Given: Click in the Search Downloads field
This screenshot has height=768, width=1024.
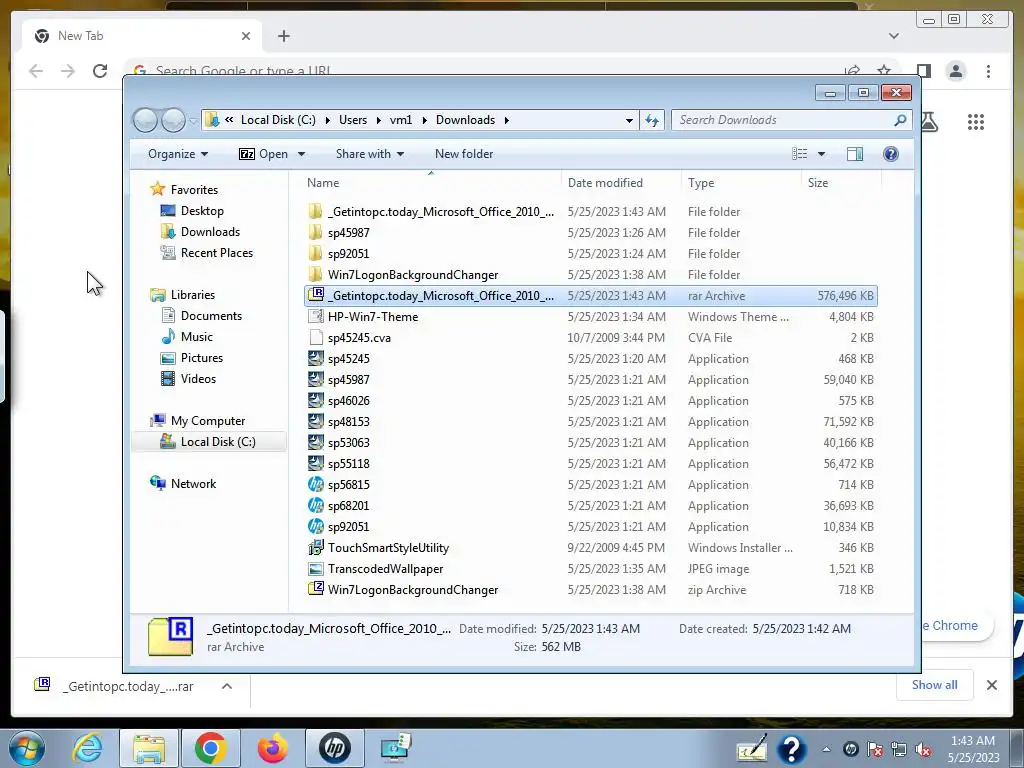Looking at the screenshot, I should [782, 120].
